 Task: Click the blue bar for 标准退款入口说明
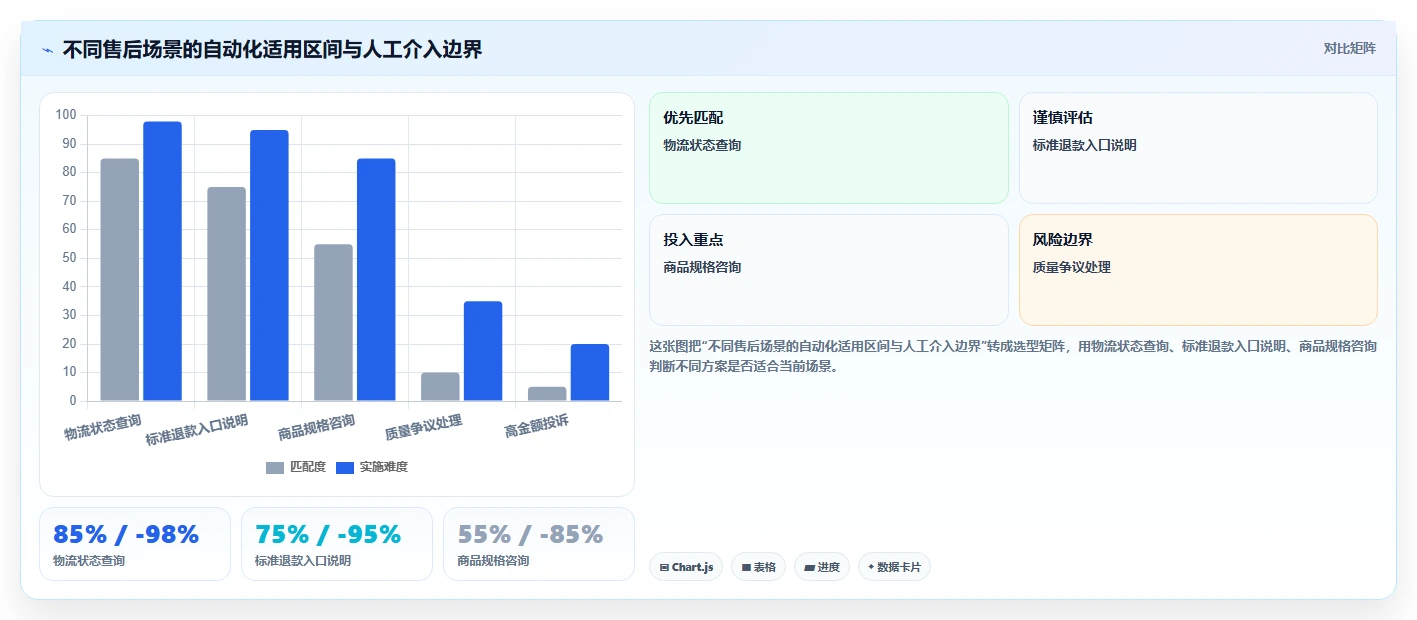point(269,265)
